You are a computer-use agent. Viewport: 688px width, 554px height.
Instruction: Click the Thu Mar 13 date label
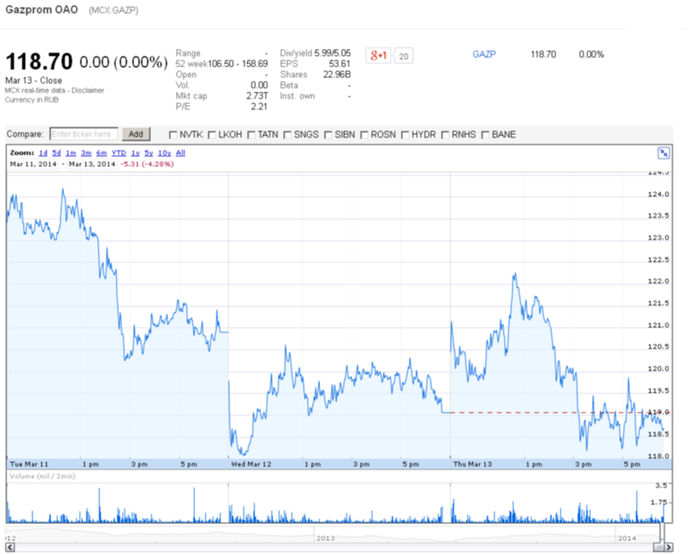[x=473, y=464]
